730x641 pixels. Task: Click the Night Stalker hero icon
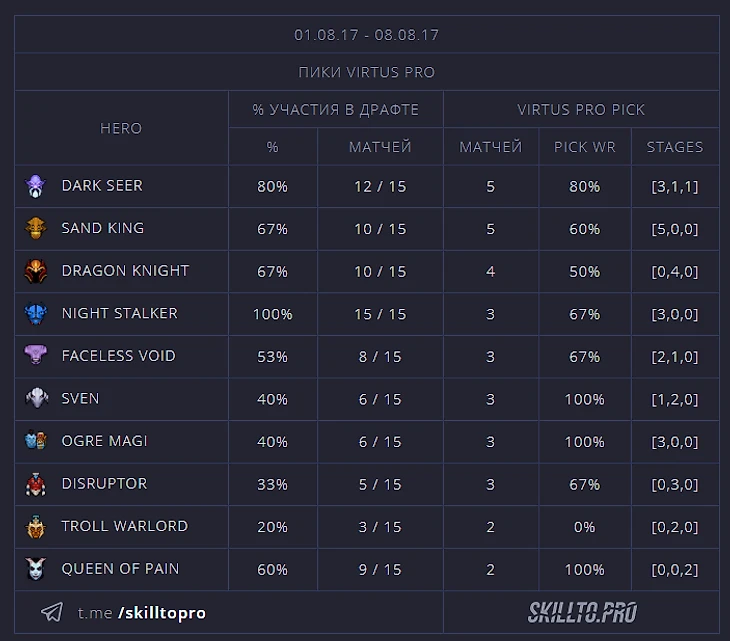[x=36, y=313]
